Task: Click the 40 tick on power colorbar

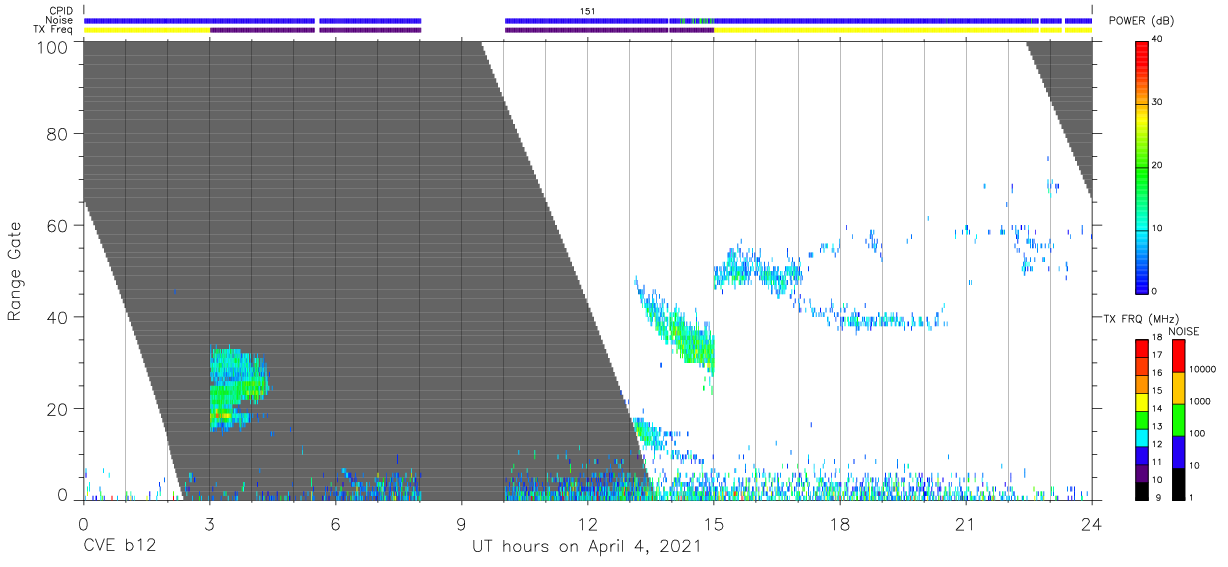Action: pyautogui.click(x=1159, y=39)
